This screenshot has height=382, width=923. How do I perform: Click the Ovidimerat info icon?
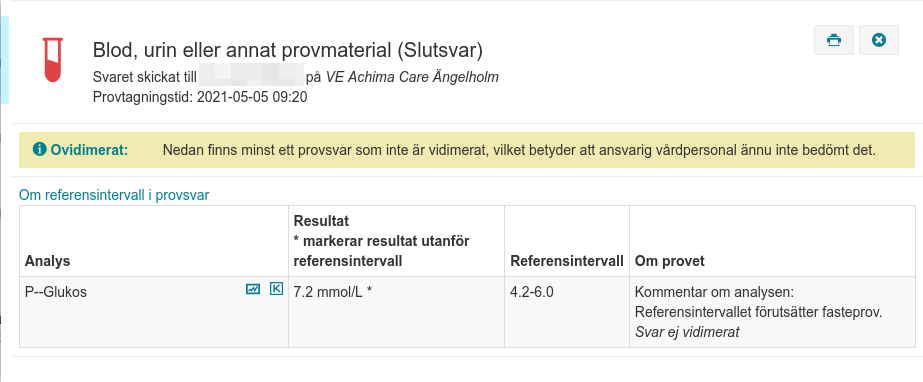[39, 150]
